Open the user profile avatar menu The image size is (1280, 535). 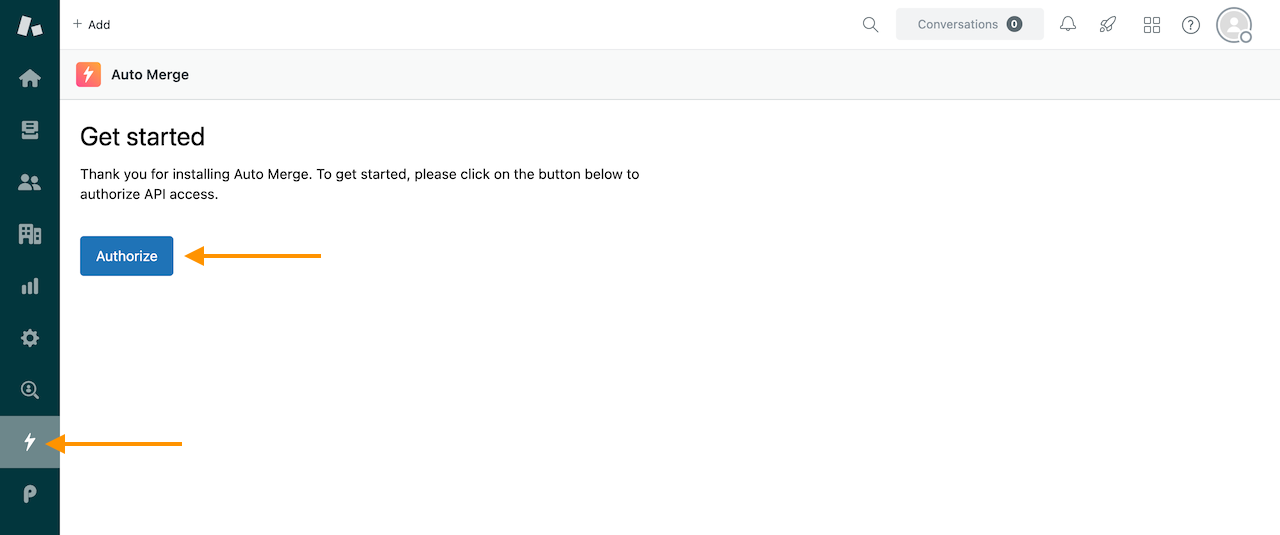point(1234,25)
